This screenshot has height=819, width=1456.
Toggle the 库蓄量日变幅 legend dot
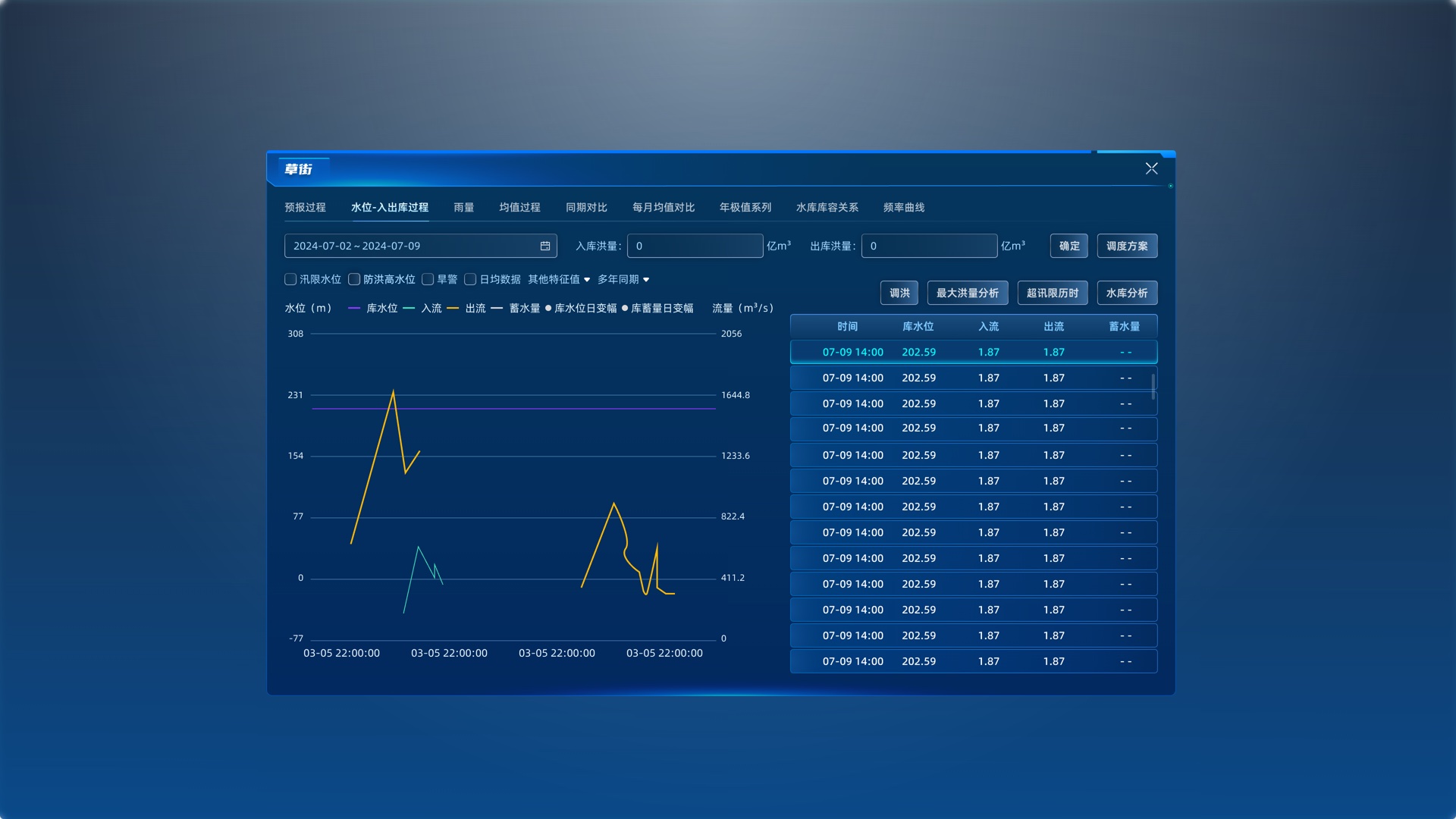[x=625, y=309]
